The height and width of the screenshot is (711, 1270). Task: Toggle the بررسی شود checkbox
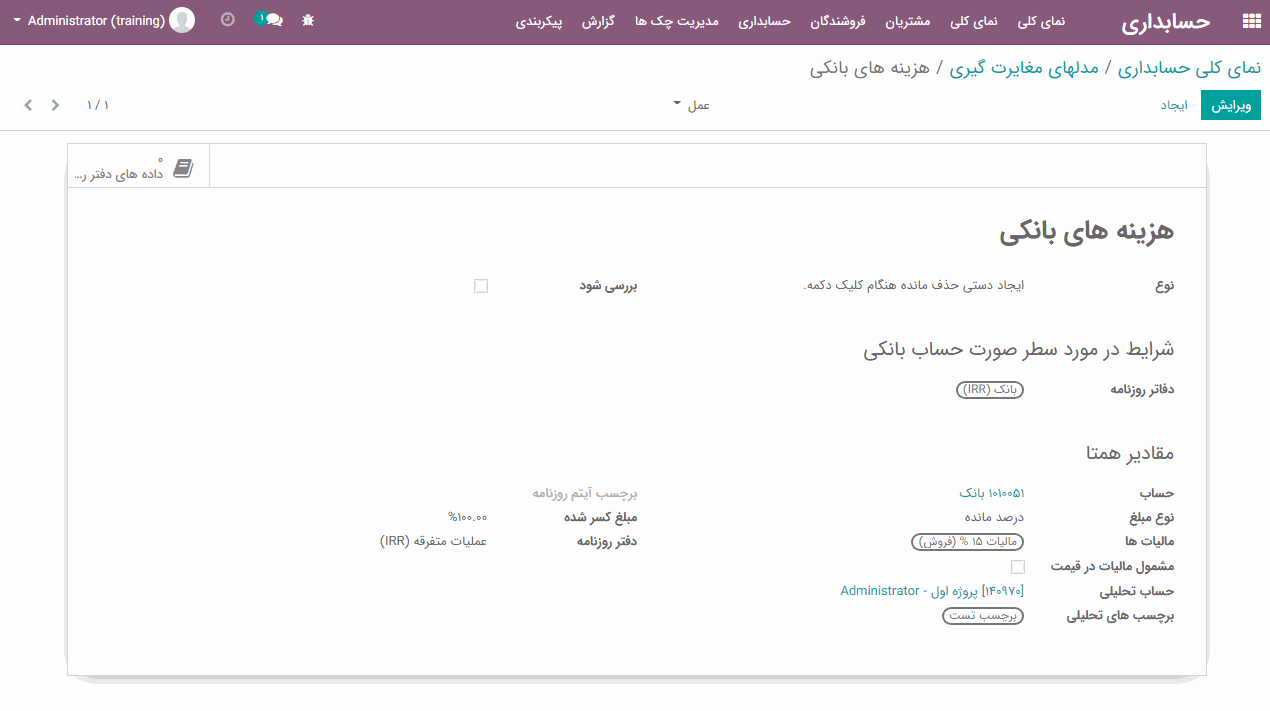point(481,286)
